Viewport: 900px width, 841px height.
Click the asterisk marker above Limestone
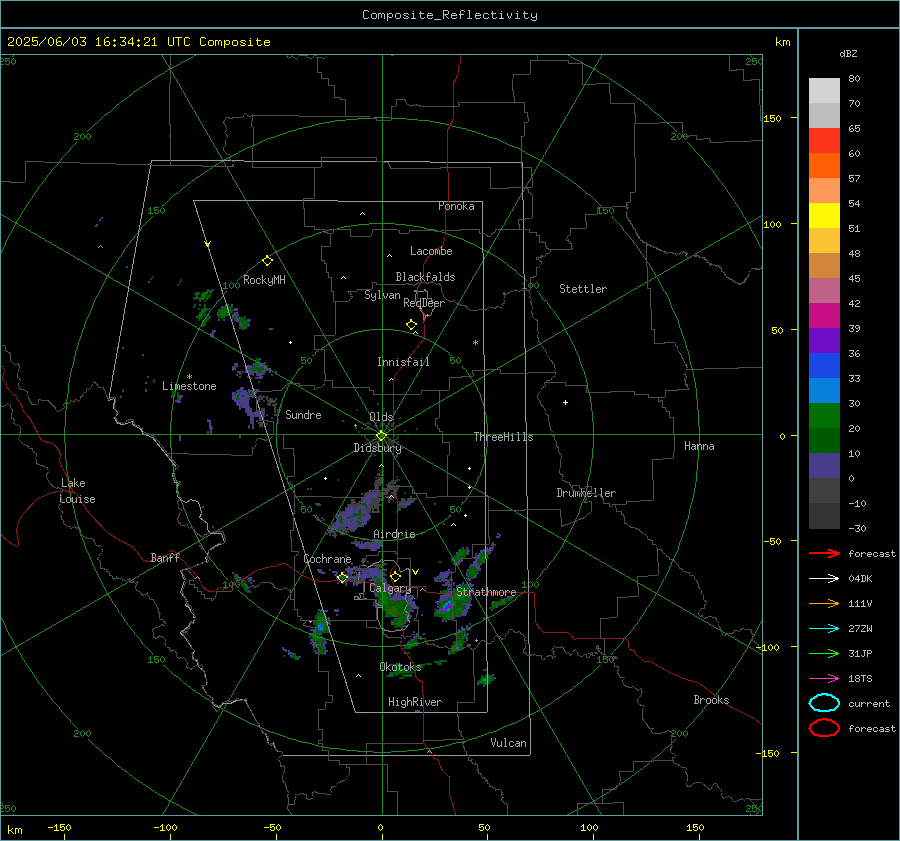click(x=189, y=377)
